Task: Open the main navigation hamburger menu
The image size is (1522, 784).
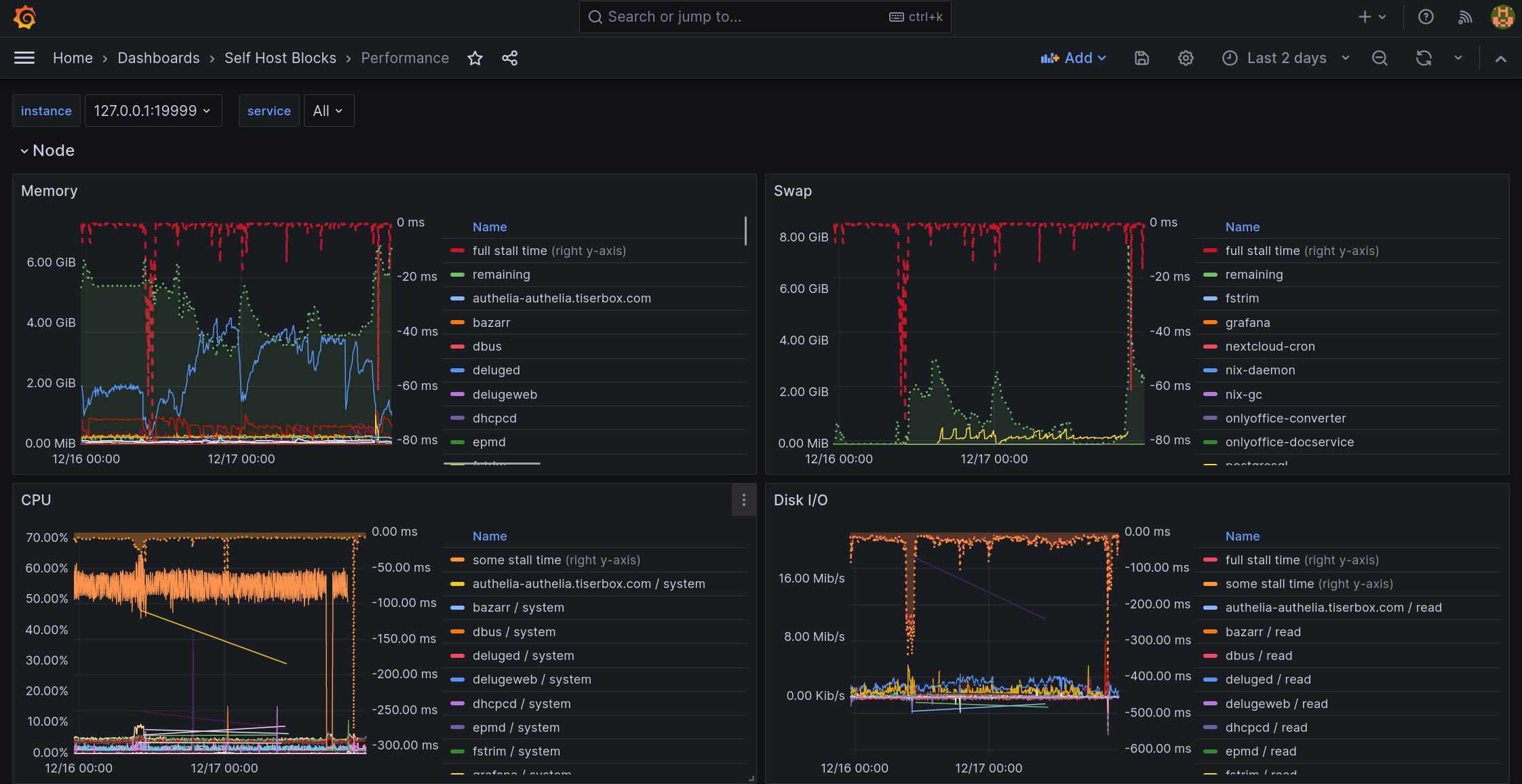Action: tap(23, 58)
